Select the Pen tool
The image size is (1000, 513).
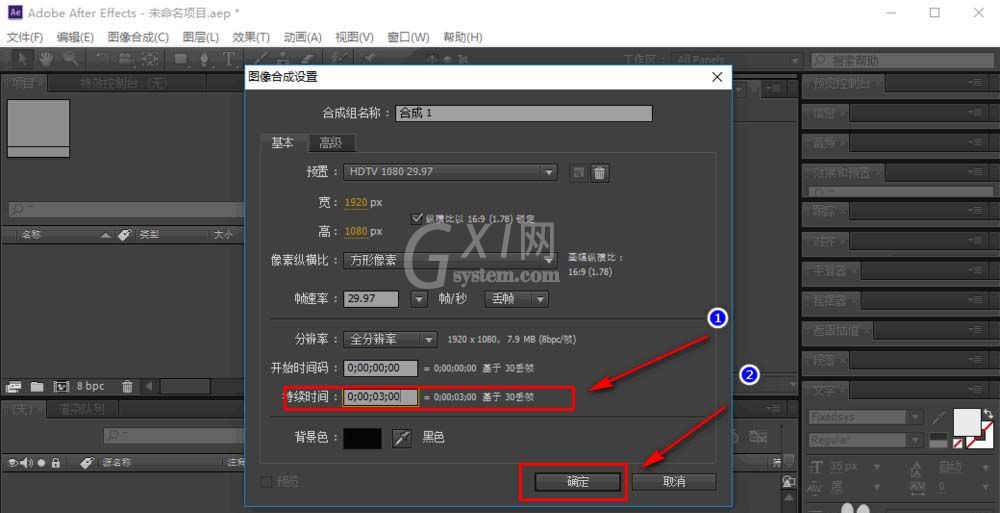click(204, 59)
